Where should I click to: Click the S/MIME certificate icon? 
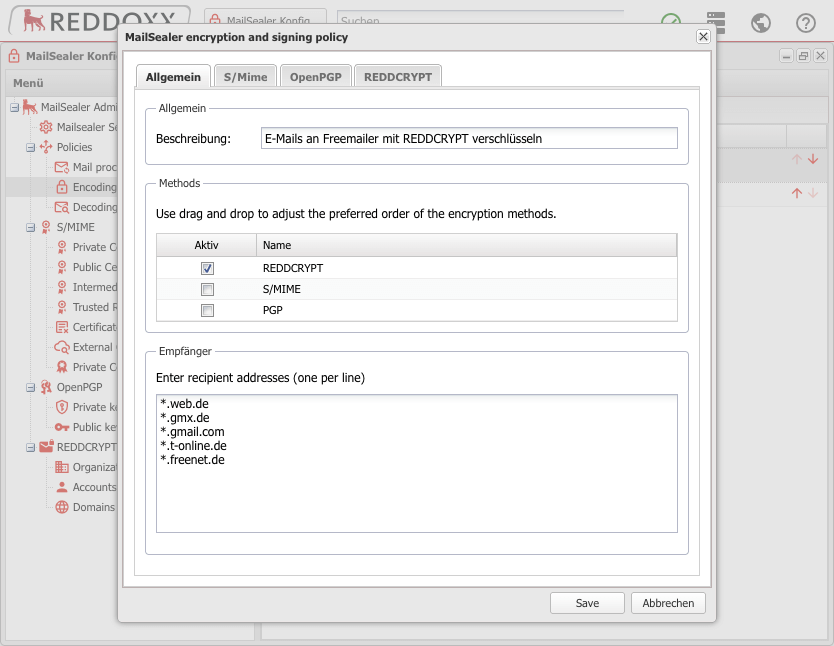point(46,228)
